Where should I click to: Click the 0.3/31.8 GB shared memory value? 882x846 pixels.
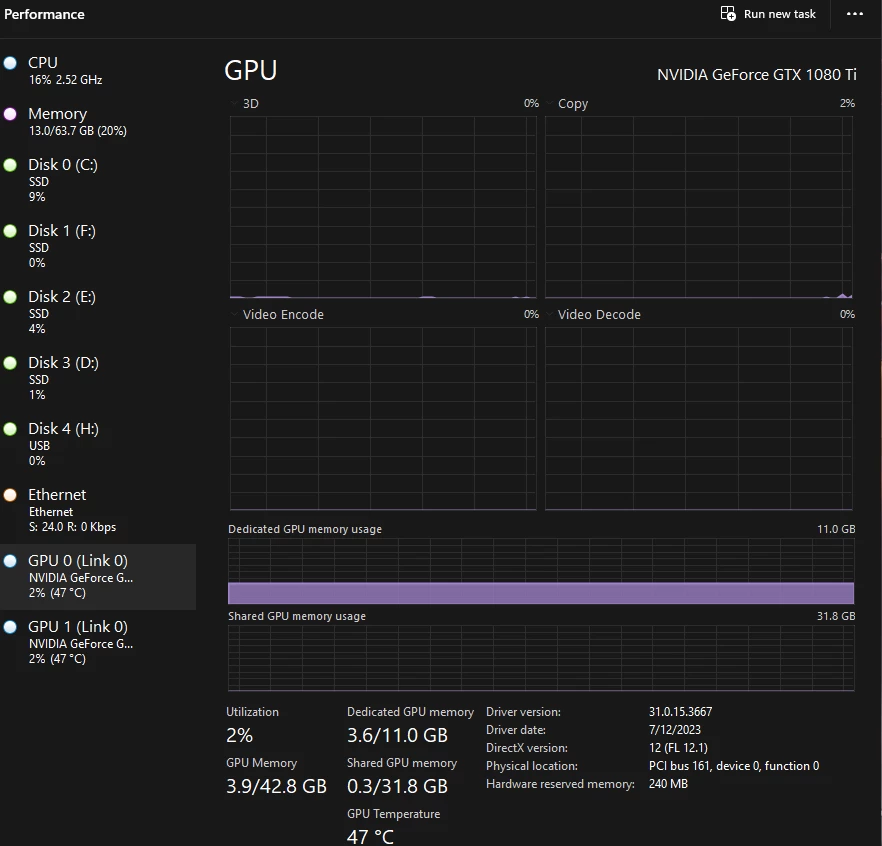coord(397,786)
